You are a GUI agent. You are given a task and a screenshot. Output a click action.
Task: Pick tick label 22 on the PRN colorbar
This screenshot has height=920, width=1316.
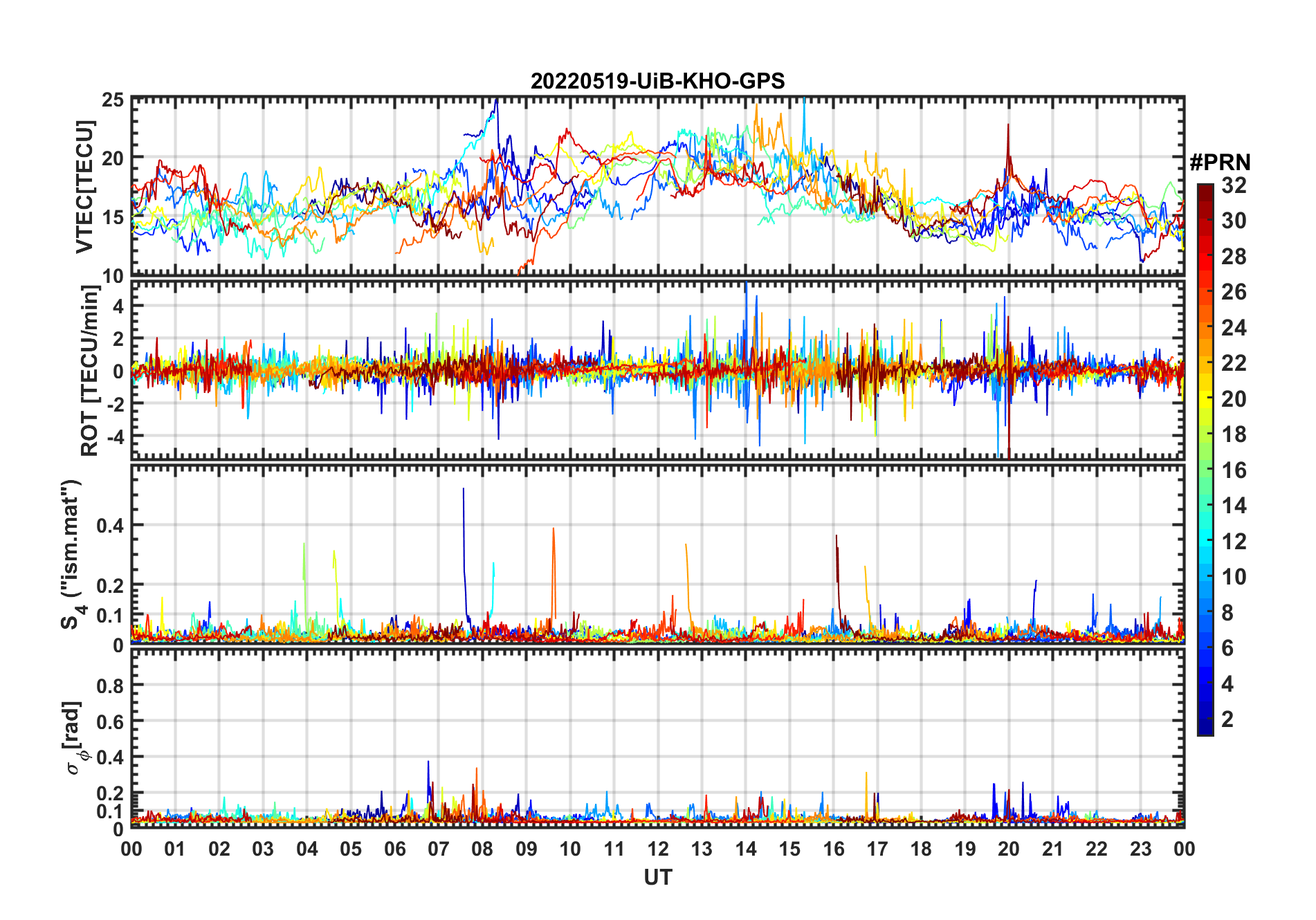1234,363
